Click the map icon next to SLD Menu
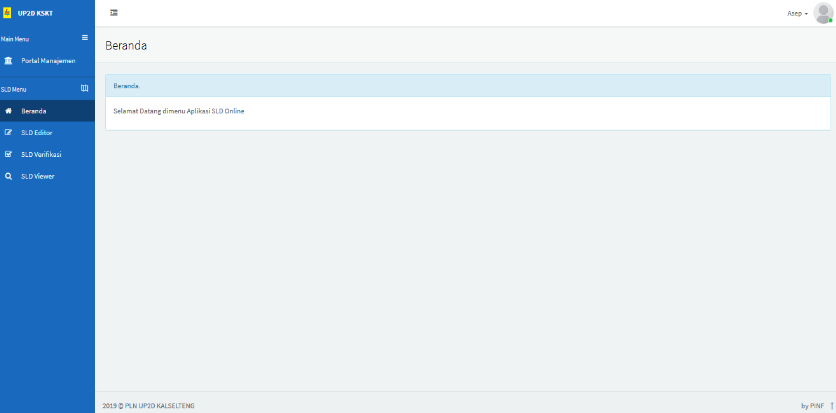836x413 pixels. pos(84,89)
